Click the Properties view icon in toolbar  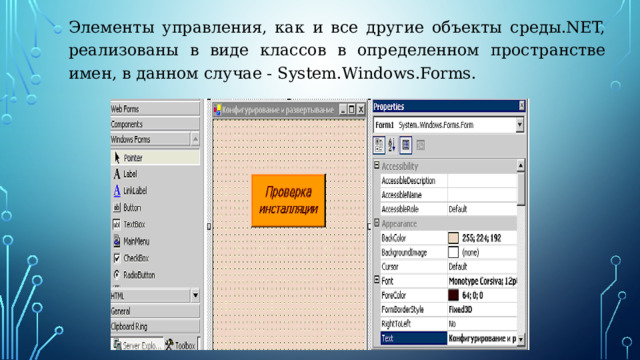coord(406,145)
